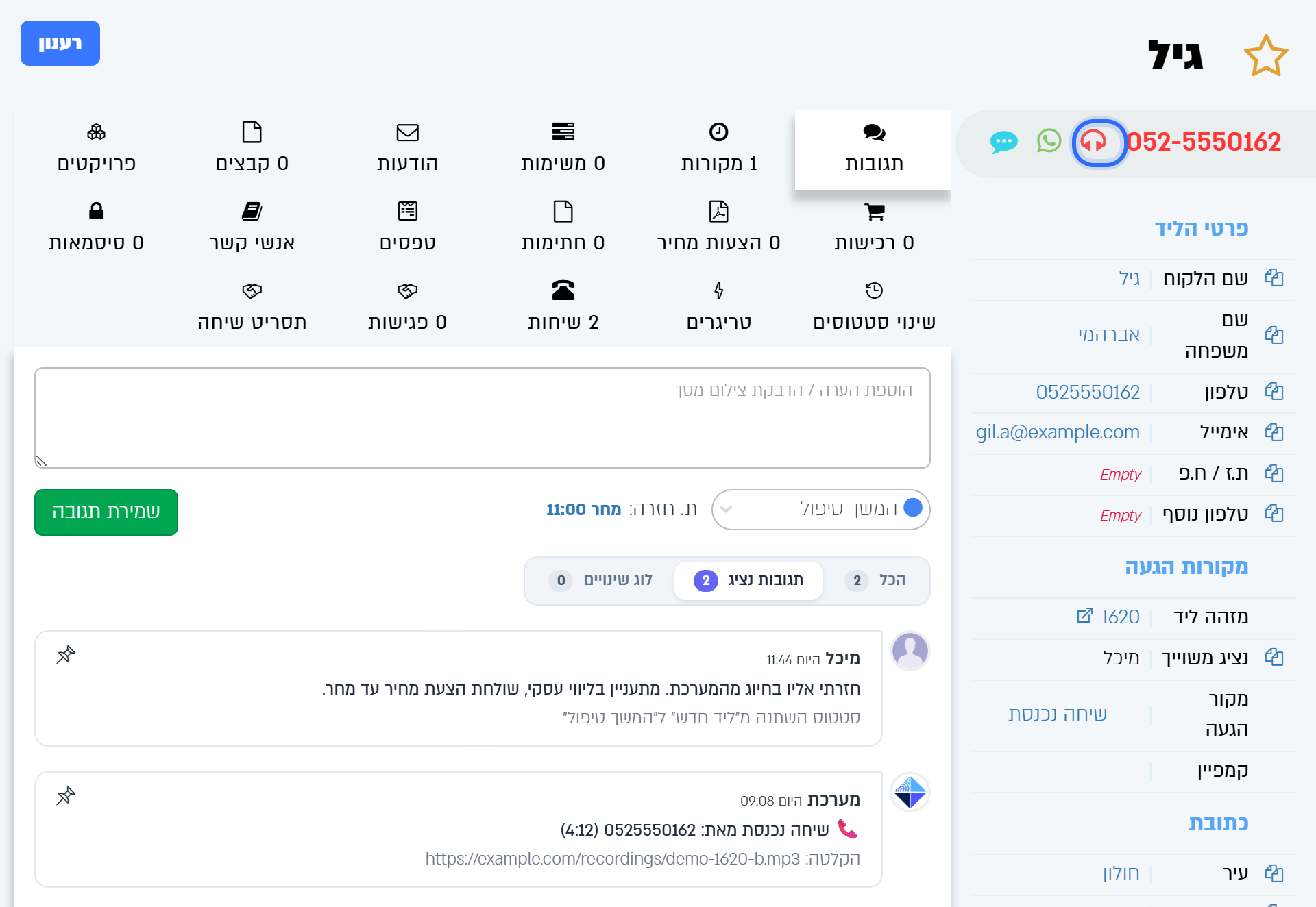Save comment with שמירת תגובה
Screen dimensions: 1316x907
(106, 512)
